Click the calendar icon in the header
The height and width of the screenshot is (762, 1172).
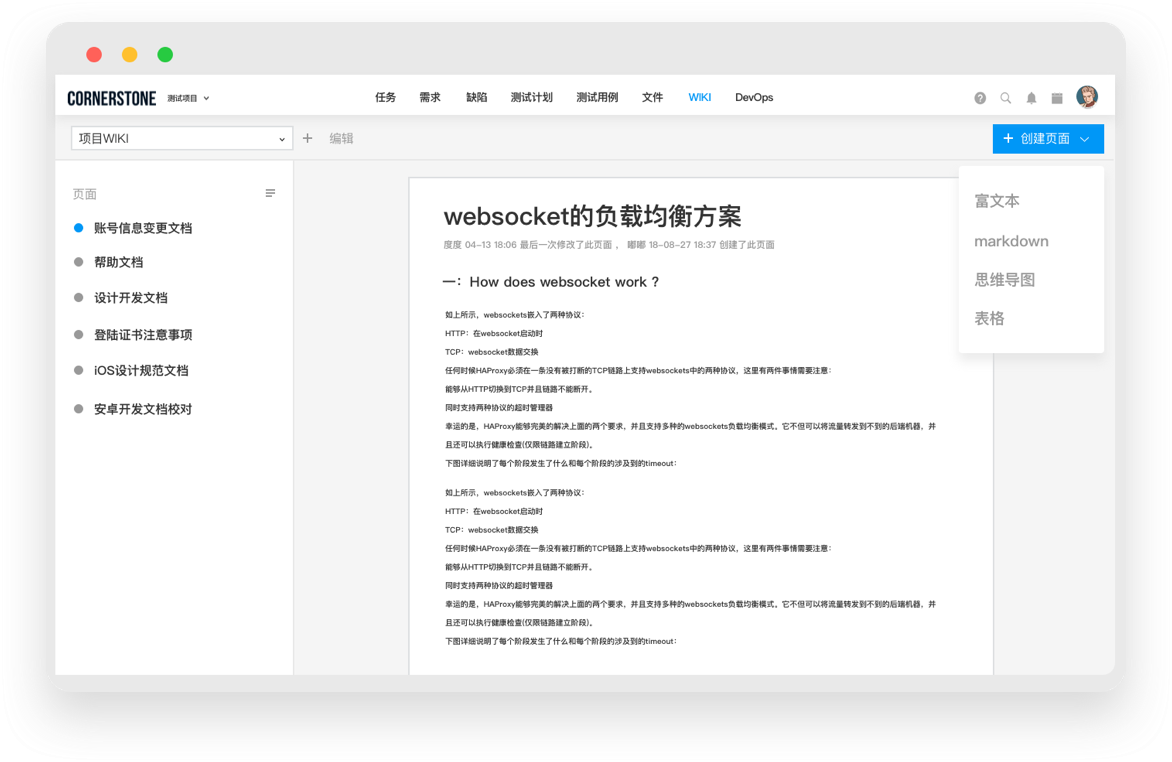pyautogui.click(x=1056, y=98)
